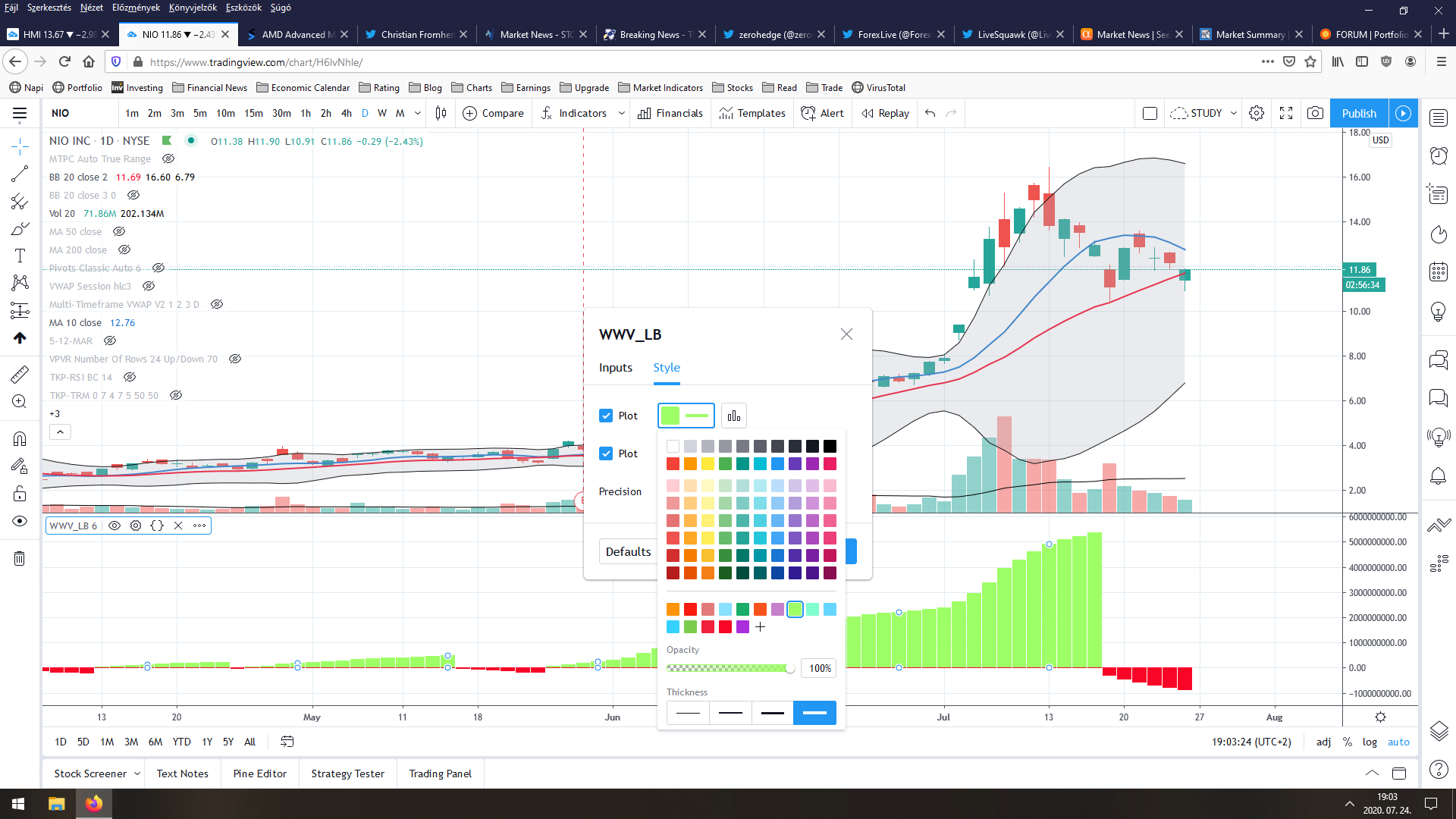1456x819 pixels.
Task: Pick the black color swatch in palette
Action: point(830,446)
